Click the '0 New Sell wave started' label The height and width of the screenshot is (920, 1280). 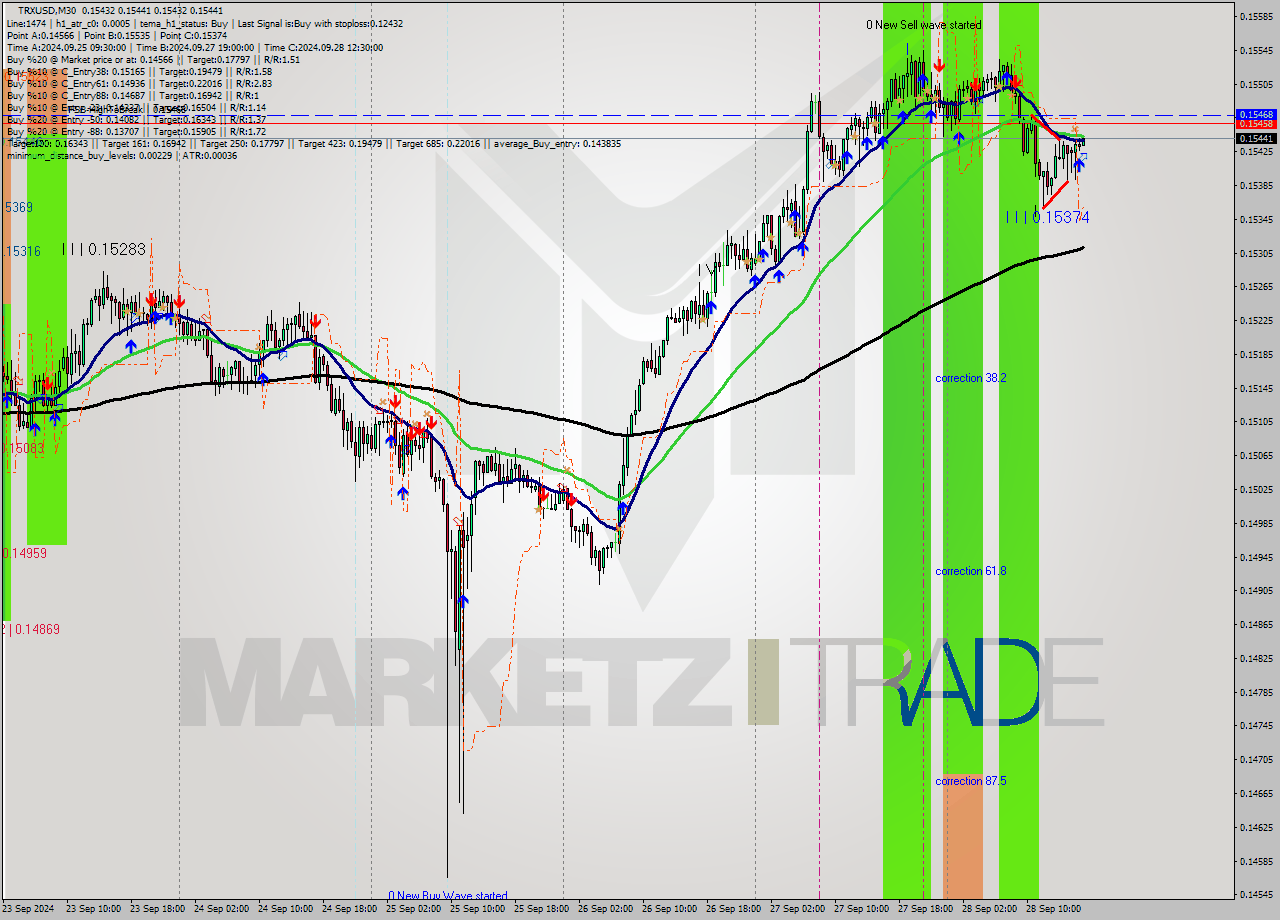923,25
